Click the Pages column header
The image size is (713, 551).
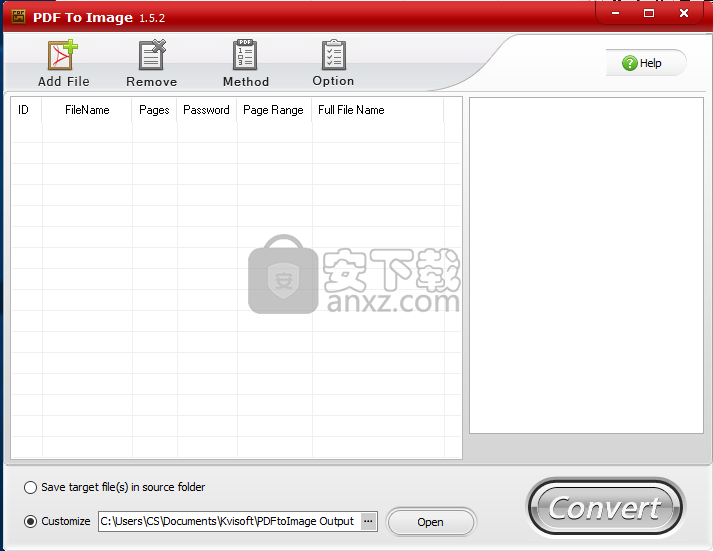(154, 110)
